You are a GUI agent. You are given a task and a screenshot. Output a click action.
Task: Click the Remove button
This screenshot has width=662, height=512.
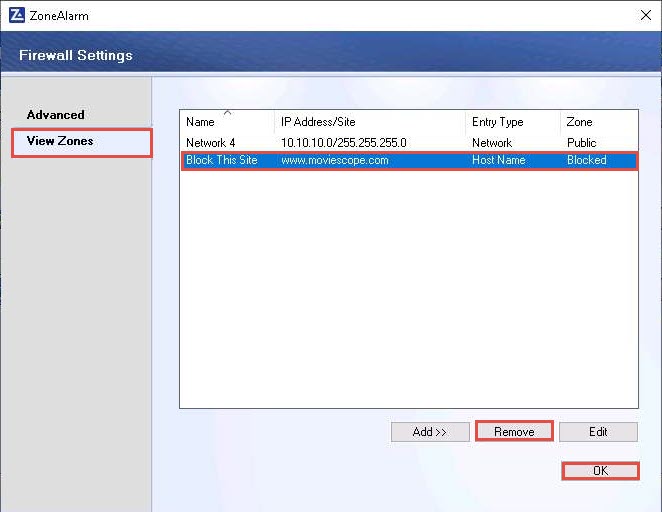point(514,432)
